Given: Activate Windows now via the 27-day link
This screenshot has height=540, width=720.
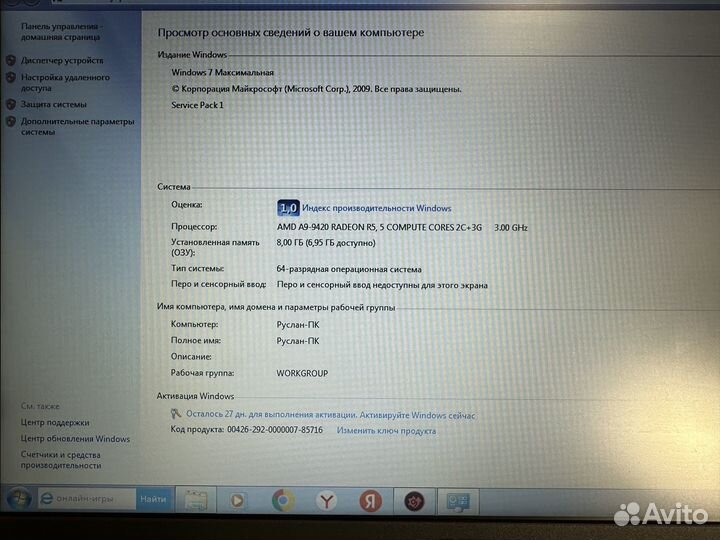Looking at the screenshot, I should coord(331,415).
